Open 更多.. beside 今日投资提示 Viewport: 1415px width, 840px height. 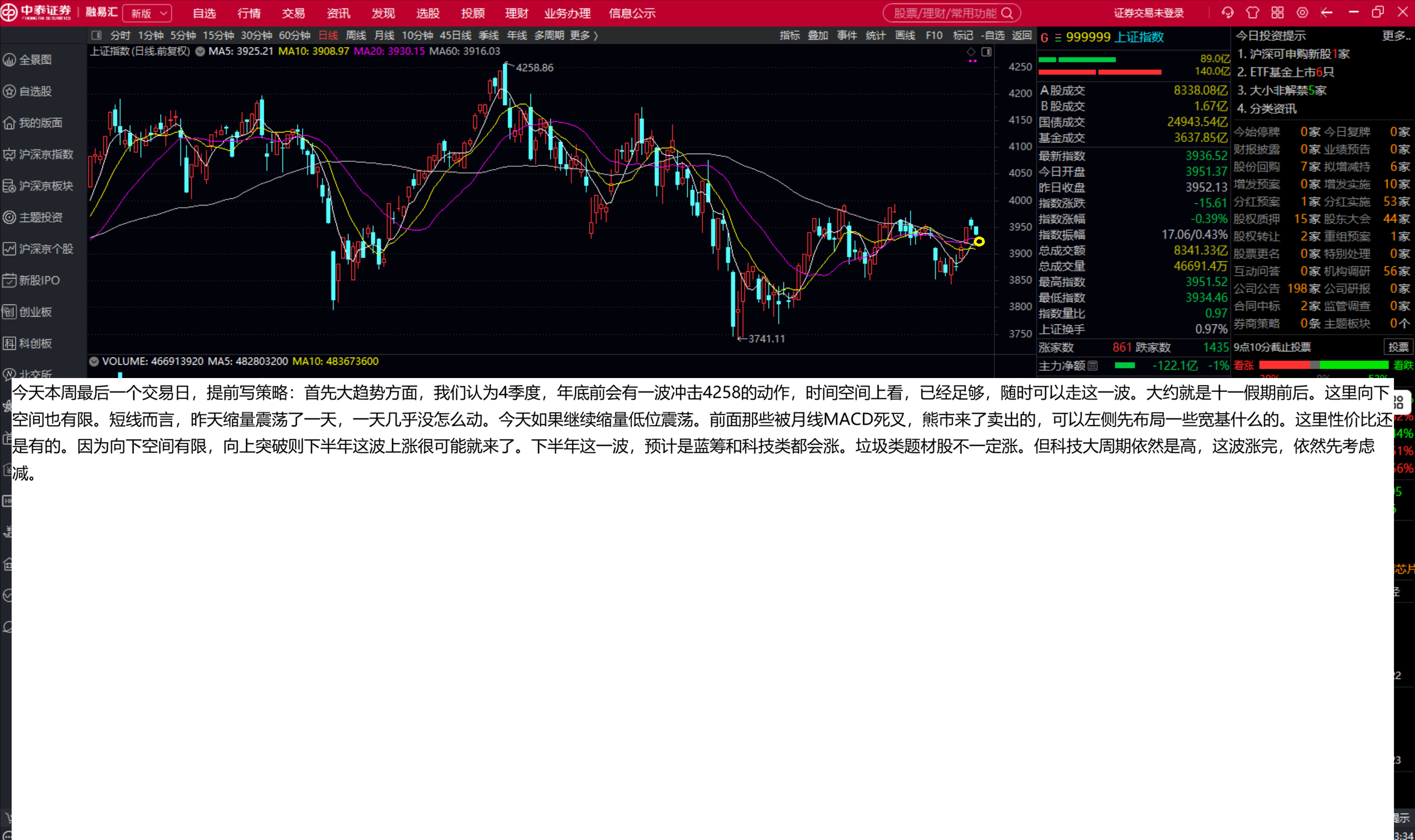(1396, 36)
